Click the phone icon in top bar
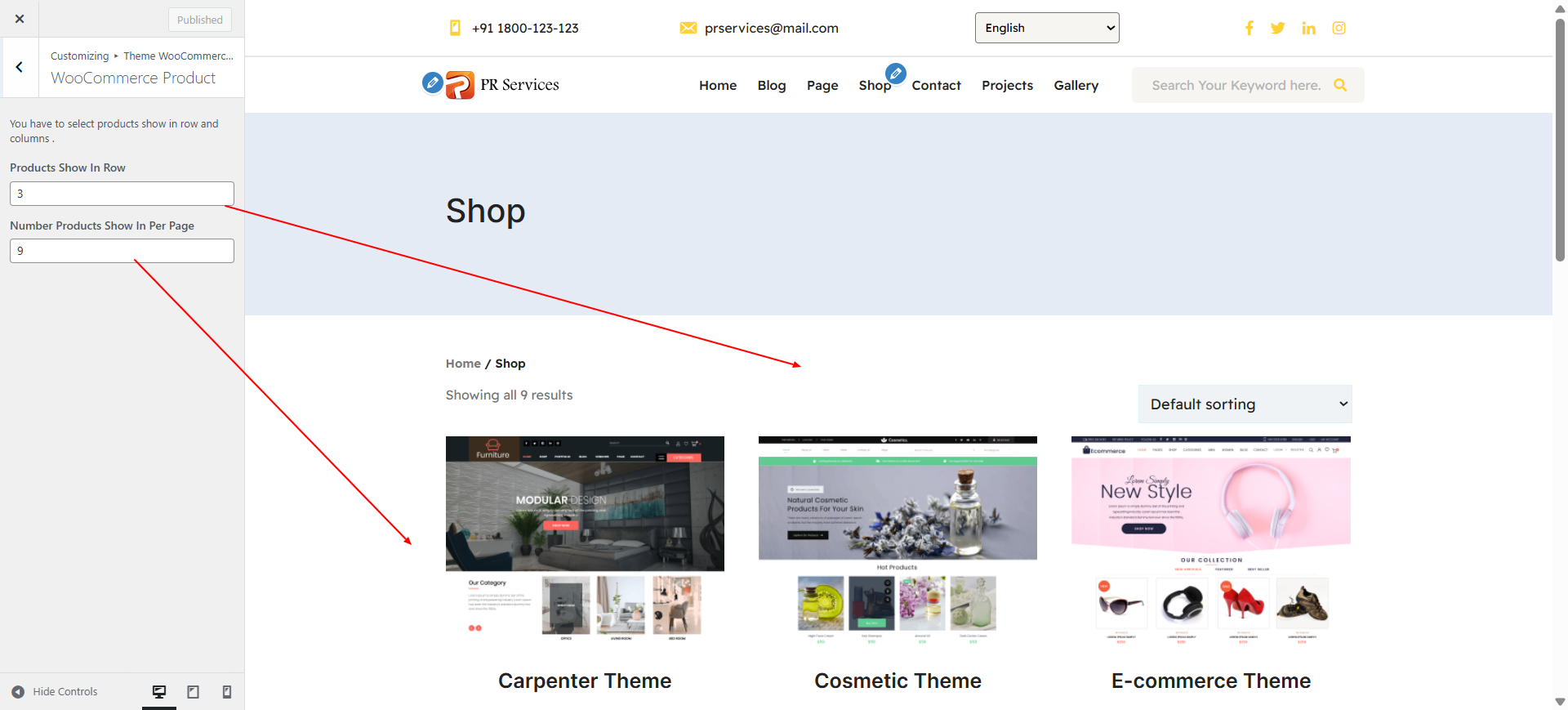1568x710 pixels. tap(455, 28)
